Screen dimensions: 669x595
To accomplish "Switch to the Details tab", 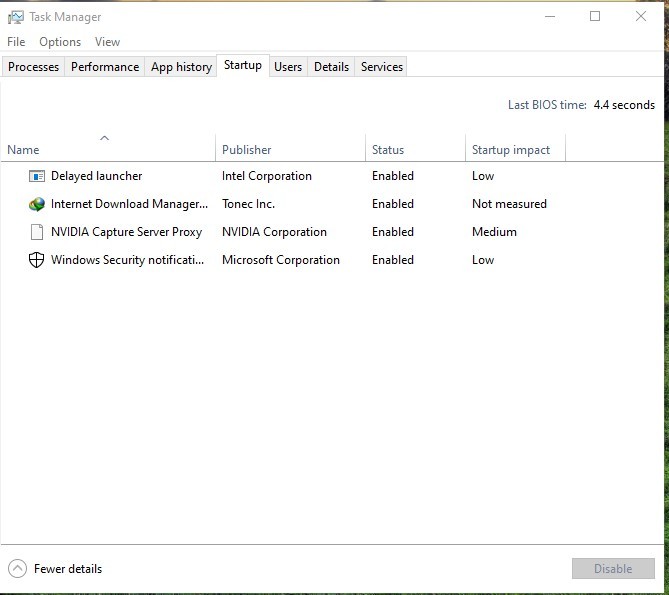I will [x=332, y=67].
